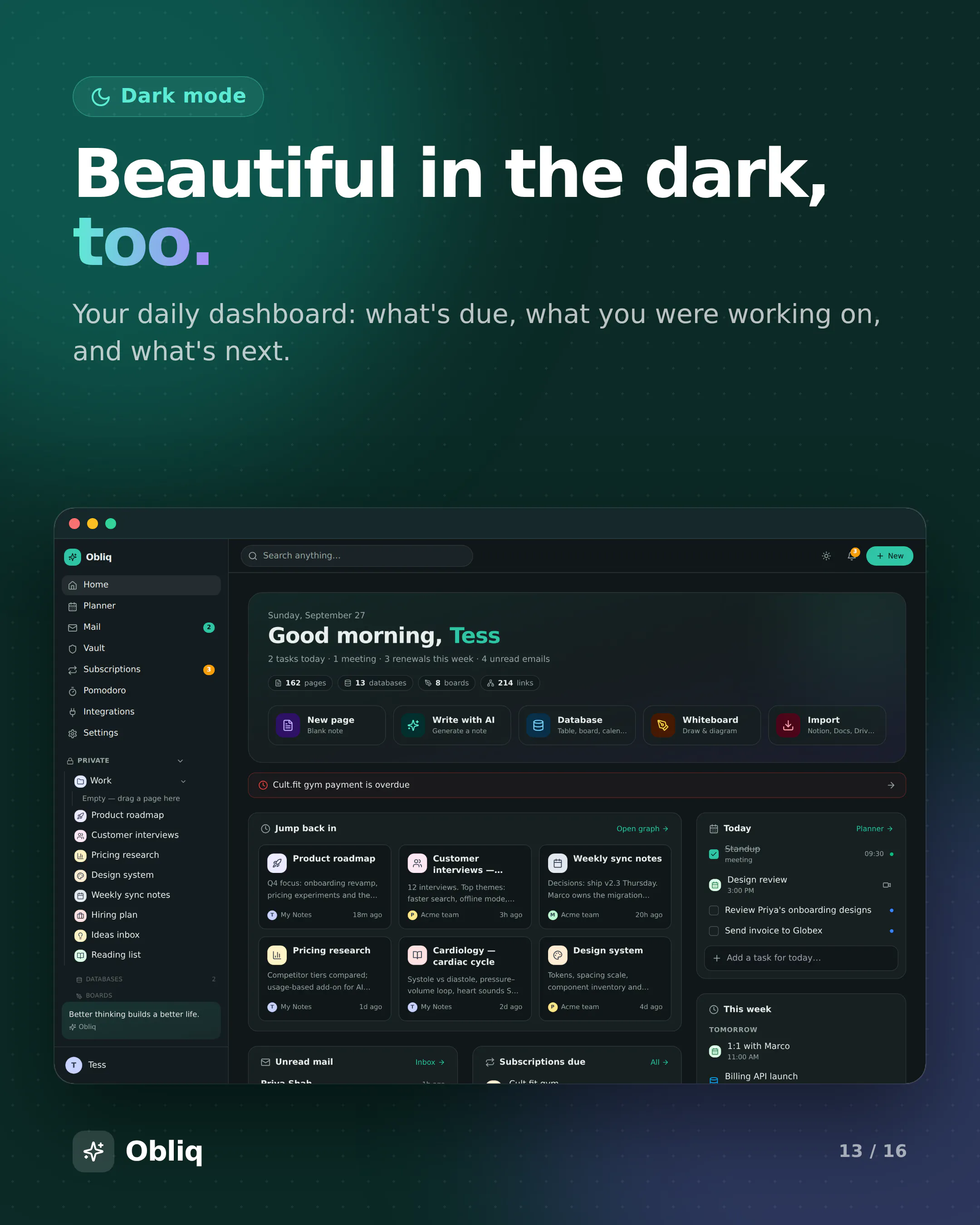Click Add a task for today field
Screen dimensions: 980x1225
pos(800,958)
